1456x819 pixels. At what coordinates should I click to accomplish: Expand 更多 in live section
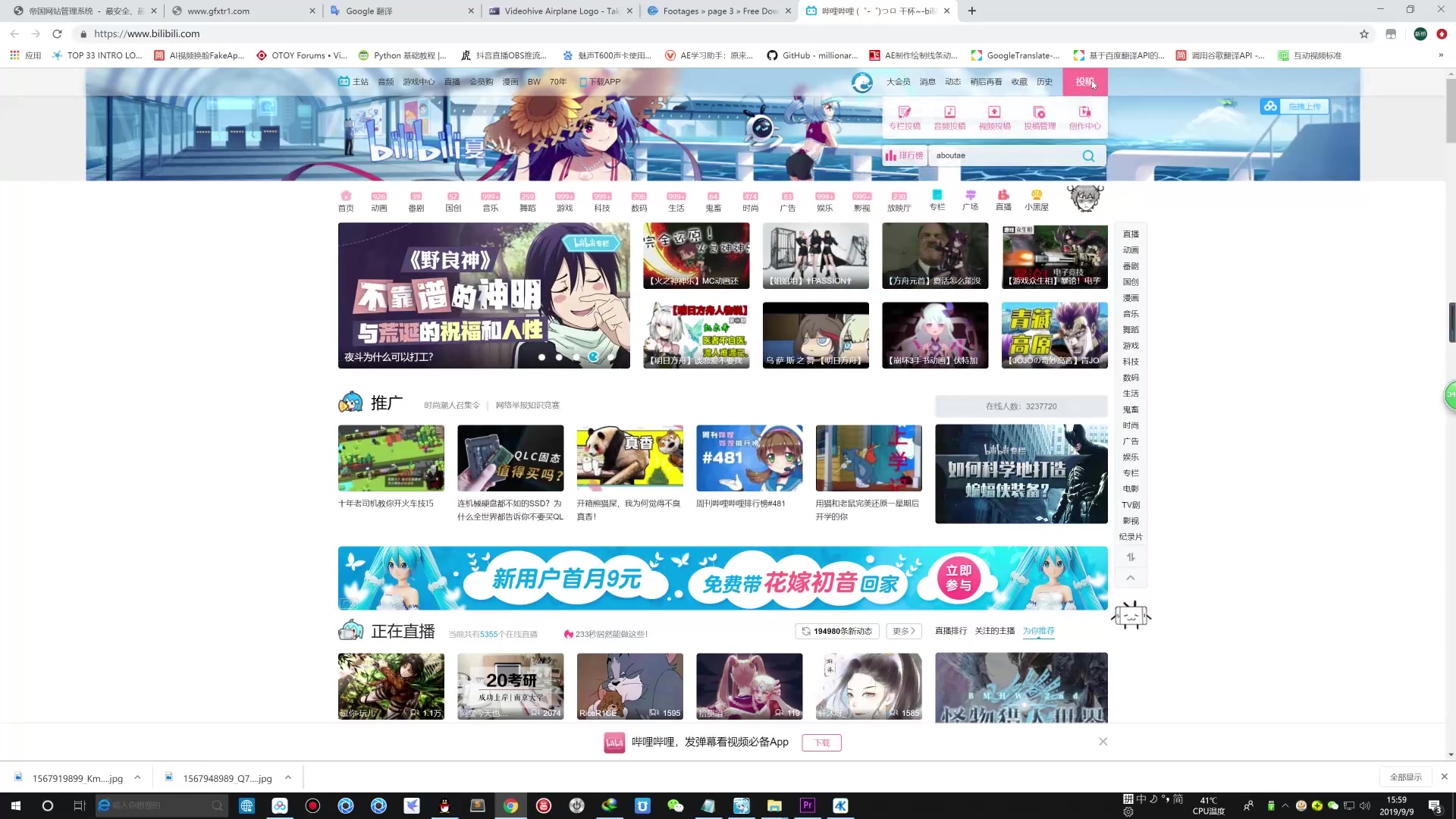click(x=904, y=631)
